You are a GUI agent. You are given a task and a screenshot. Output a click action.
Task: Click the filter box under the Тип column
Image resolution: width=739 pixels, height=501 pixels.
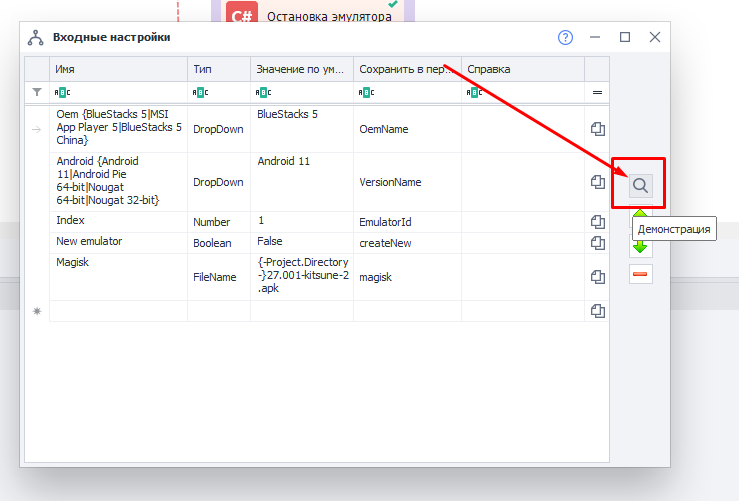[218, 92]
